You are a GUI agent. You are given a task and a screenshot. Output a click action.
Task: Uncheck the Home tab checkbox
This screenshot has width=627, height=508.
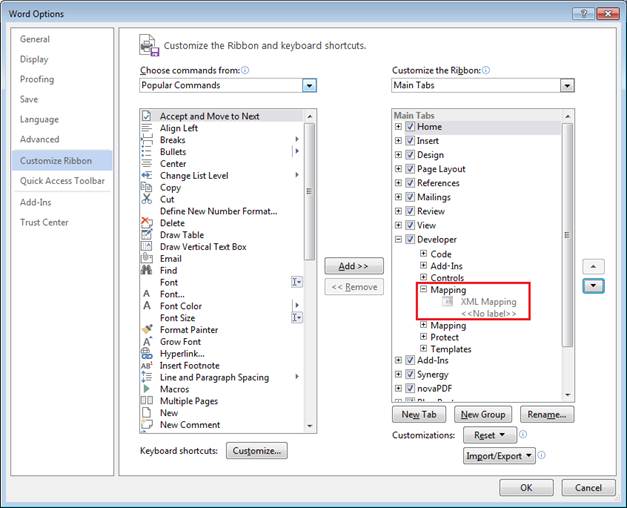410,127
